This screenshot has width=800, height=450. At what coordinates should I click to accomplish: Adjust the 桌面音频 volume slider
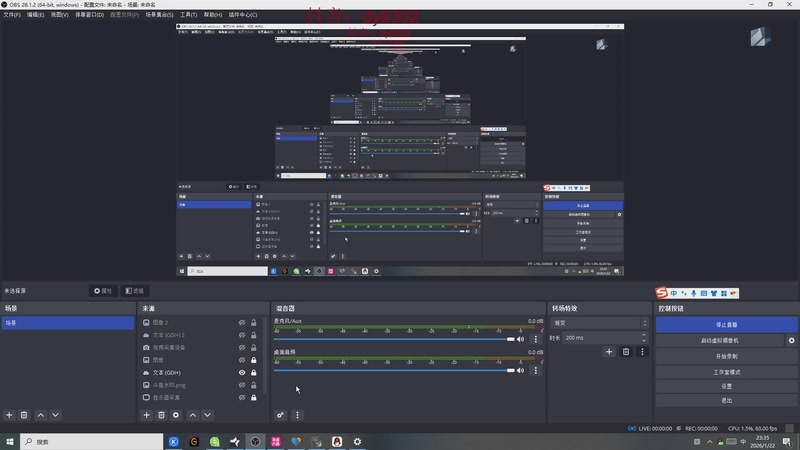click(394, 370)
